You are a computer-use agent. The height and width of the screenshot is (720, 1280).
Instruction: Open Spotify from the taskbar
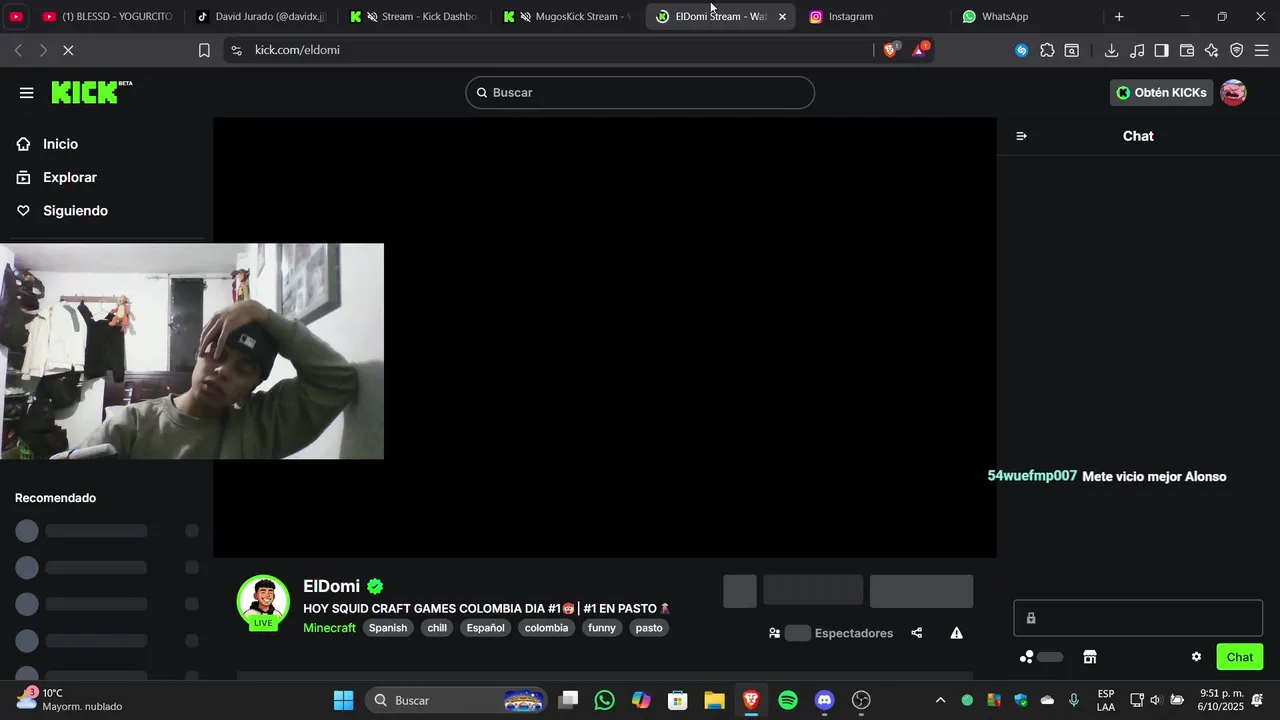point(788,700)
